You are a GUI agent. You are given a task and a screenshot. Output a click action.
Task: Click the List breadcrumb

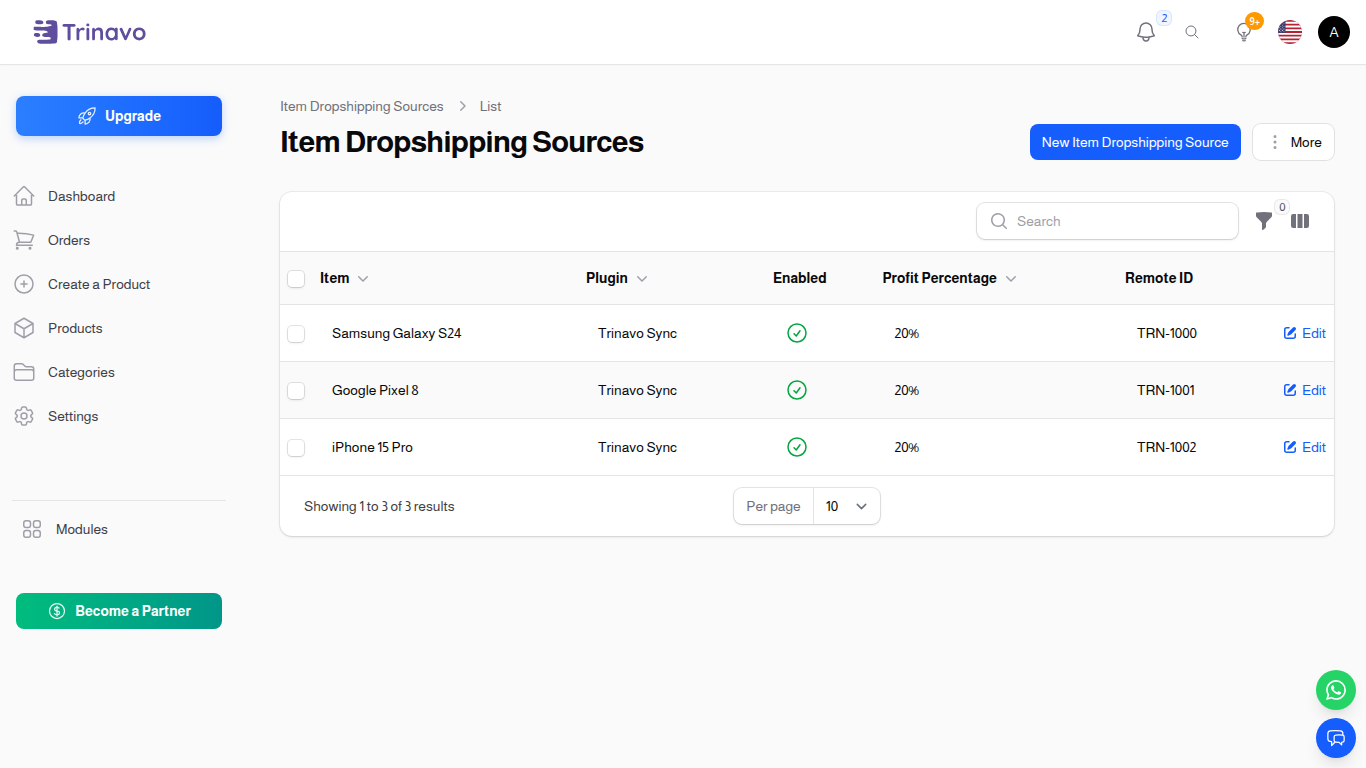pos(490,106)
